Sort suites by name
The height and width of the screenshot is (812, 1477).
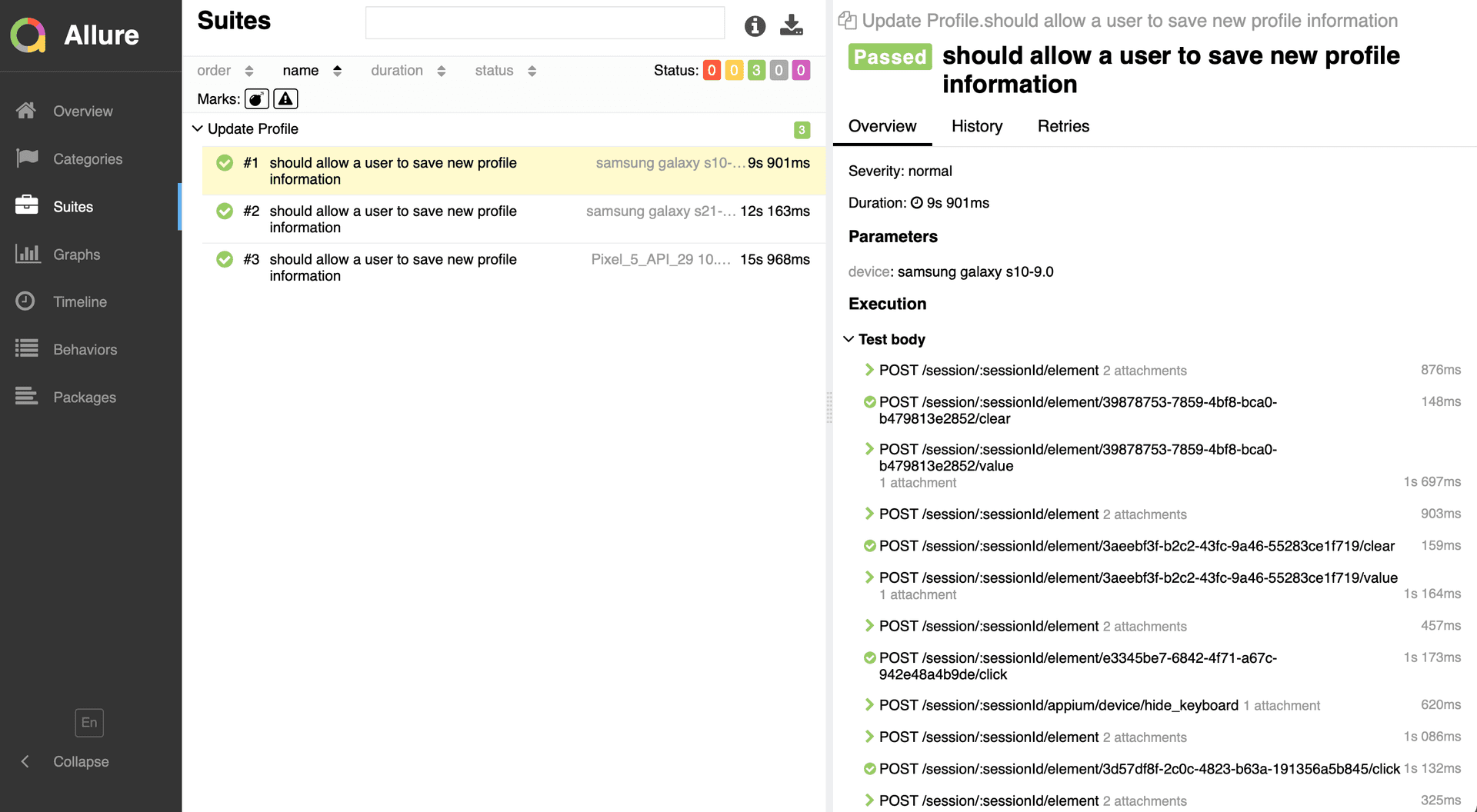point(312,71)
